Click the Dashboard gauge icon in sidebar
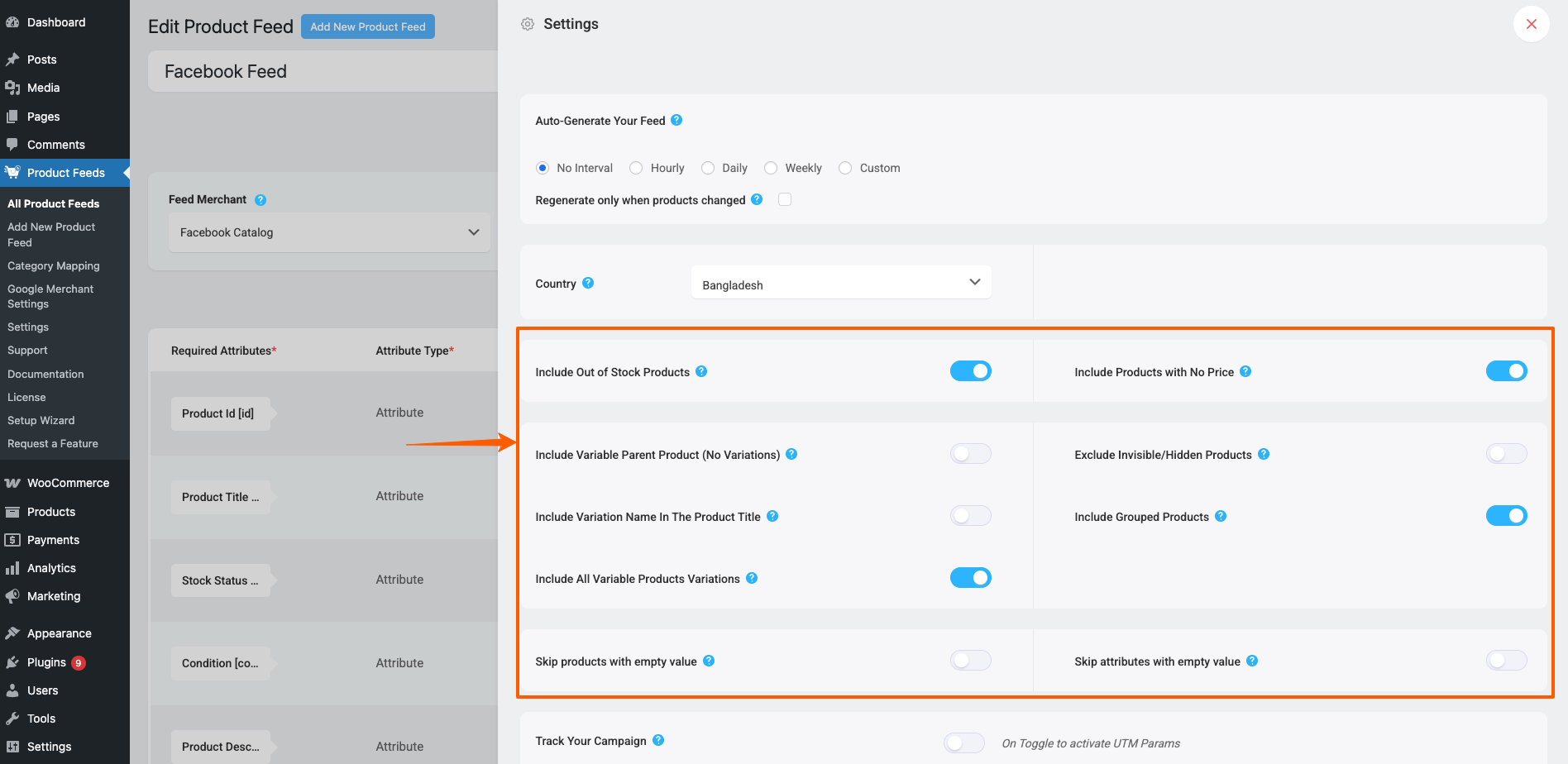1568x764 pixels. (x=12, y=22)
